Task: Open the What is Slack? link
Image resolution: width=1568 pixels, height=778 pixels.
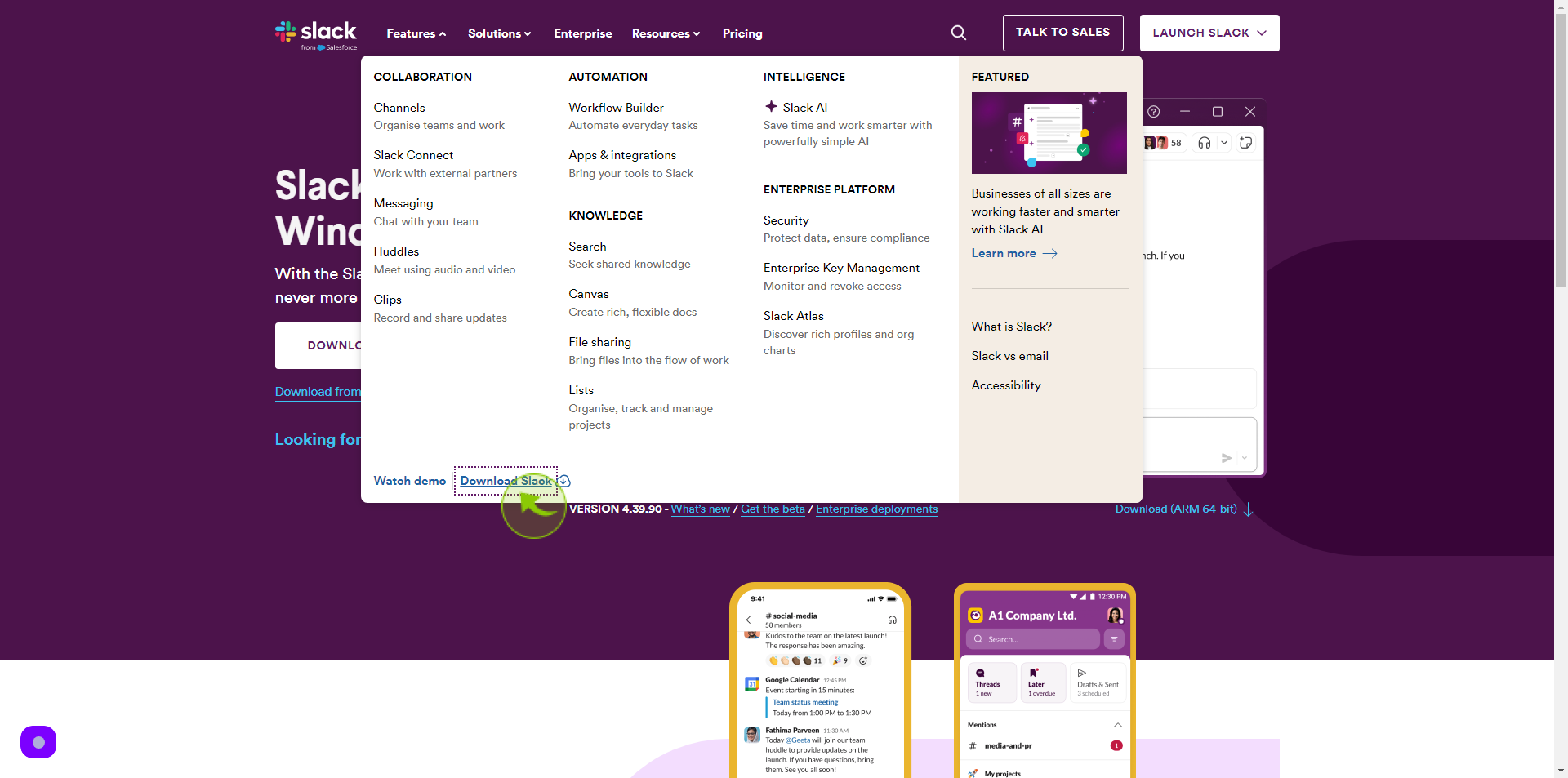Action: click(1012, 327)
